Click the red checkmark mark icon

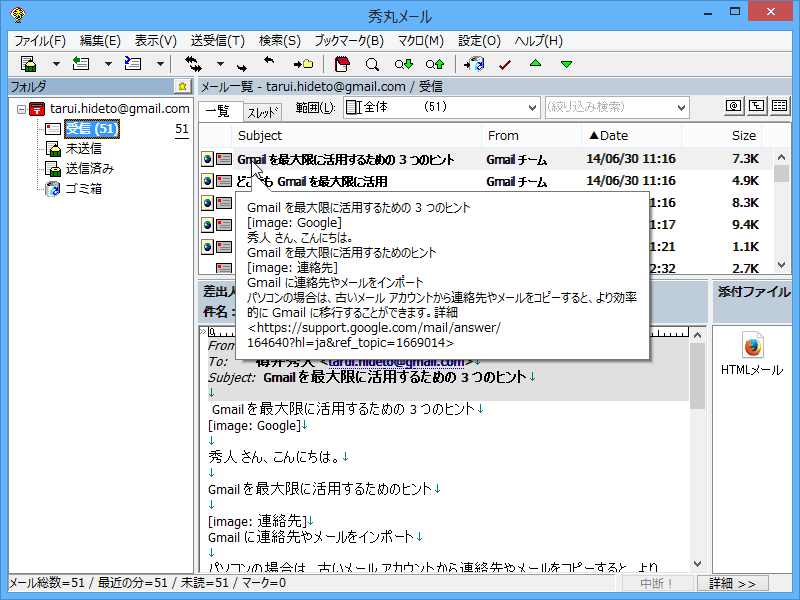pyautogui.click(x=505, y=64)
